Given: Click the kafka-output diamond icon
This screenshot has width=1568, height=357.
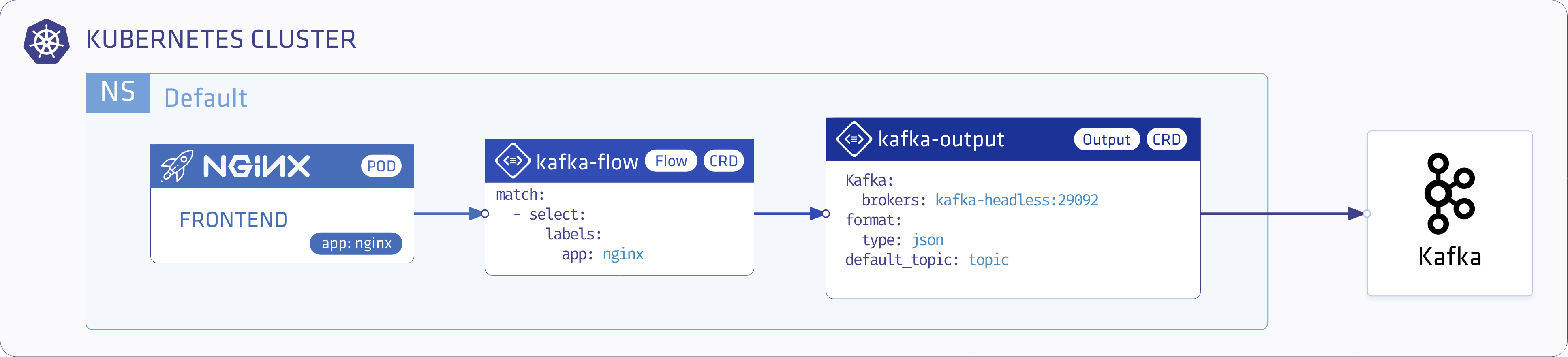Looking at the screenshot, I should tap(855, 139).
